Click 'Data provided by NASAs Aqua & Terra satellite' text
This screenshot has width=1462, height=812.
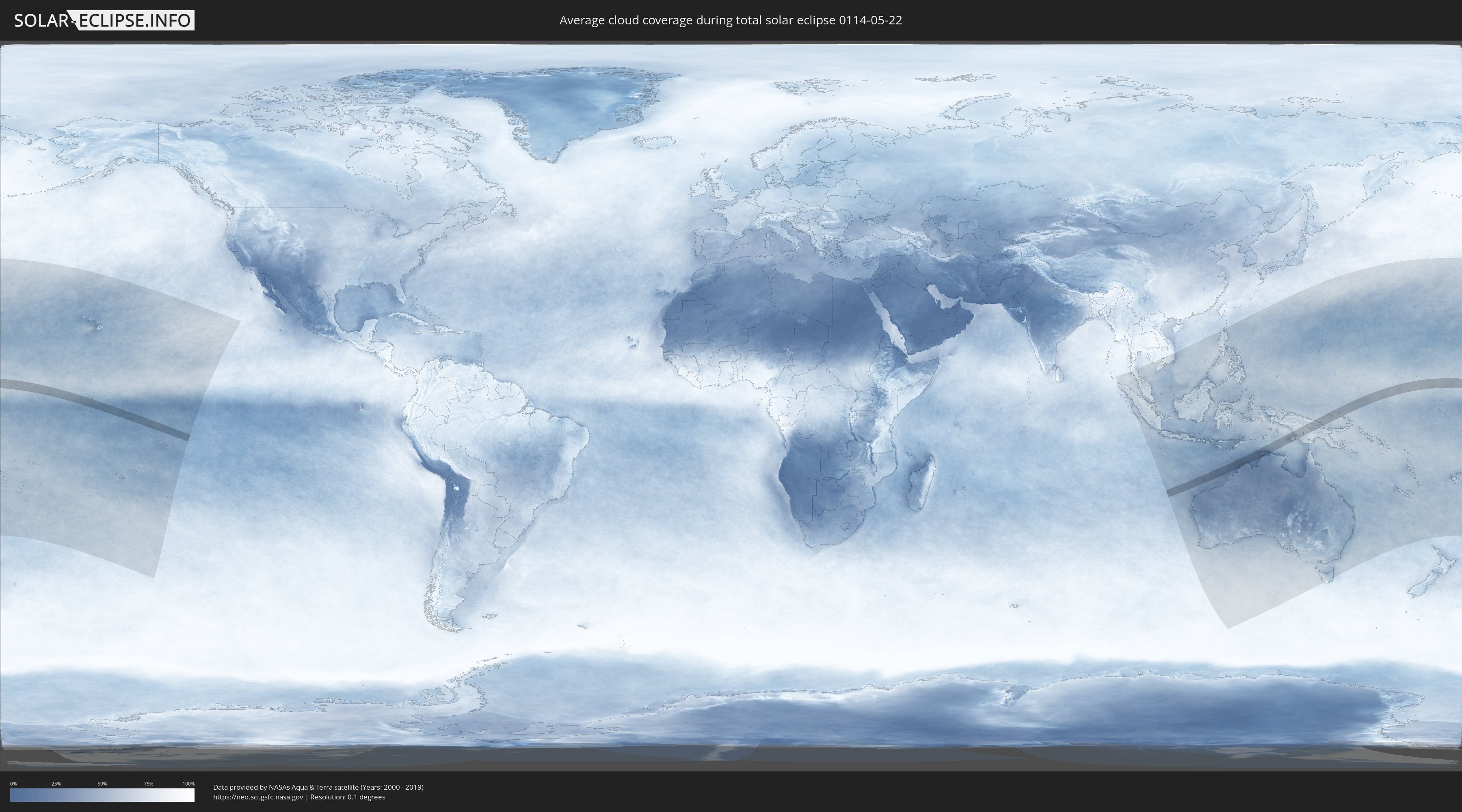point(286,787)
